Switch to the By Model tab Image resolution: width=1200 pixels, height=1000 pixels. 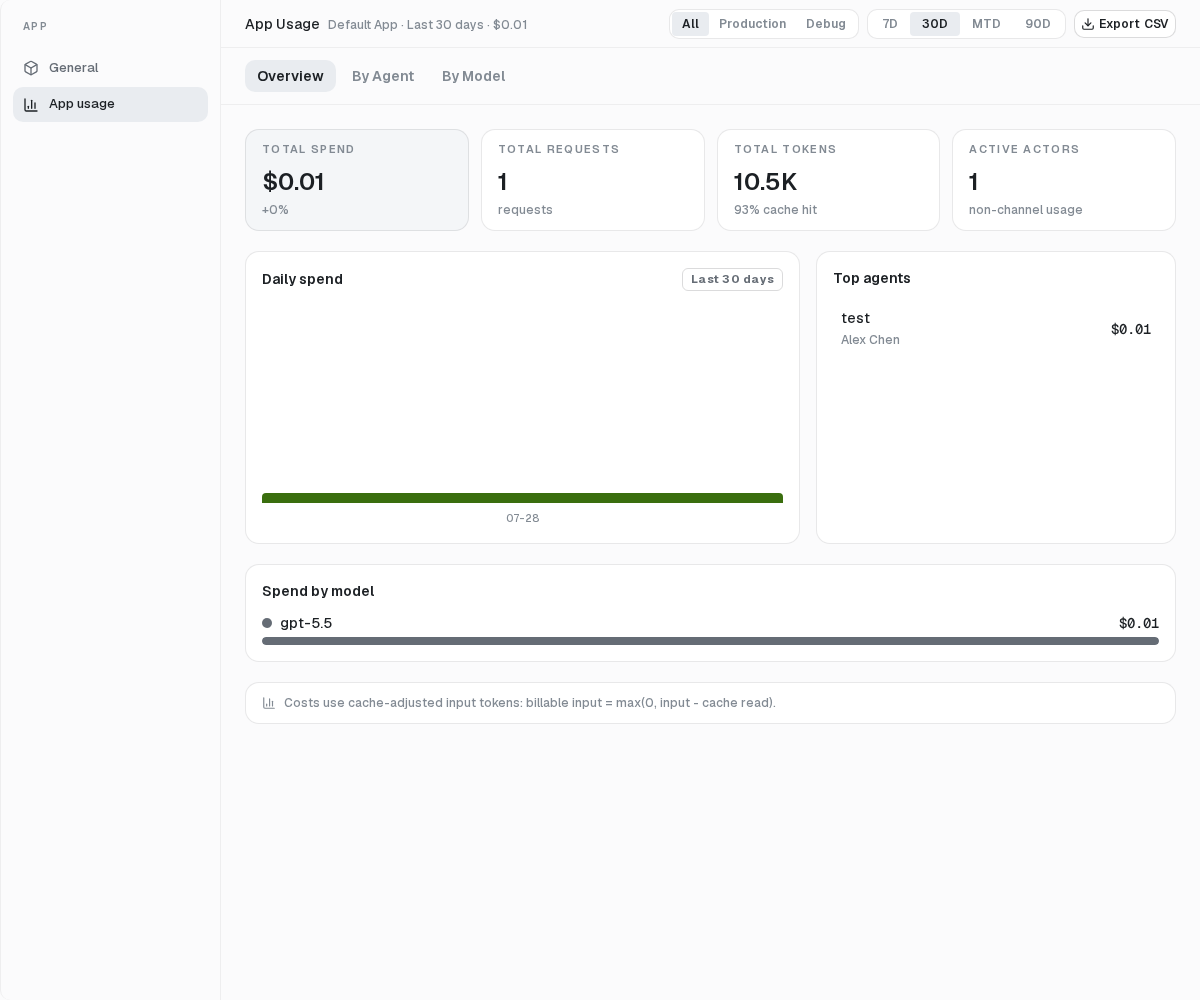point(473,76)
